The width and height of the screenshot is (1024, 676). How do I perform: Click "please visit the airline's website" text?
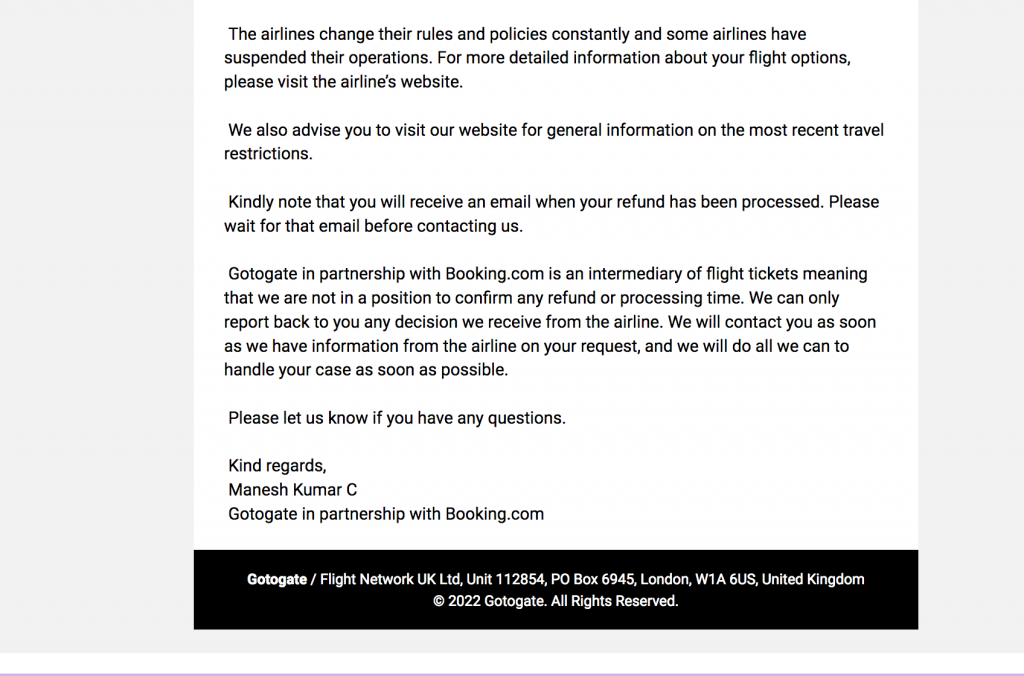tap(343, 82)
